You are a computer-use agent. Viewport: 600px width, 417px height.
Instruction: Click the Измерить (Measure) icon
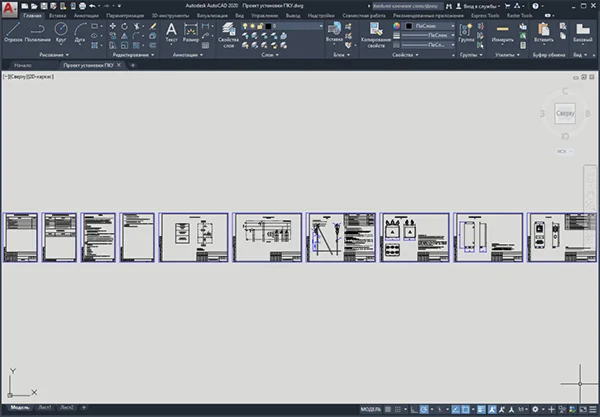click(x=502, y=32)
